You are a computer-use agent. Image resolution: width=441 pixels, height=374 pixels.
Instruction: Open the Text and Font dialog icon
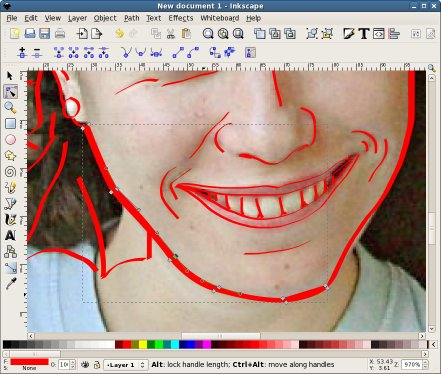[x=364, y=34]
